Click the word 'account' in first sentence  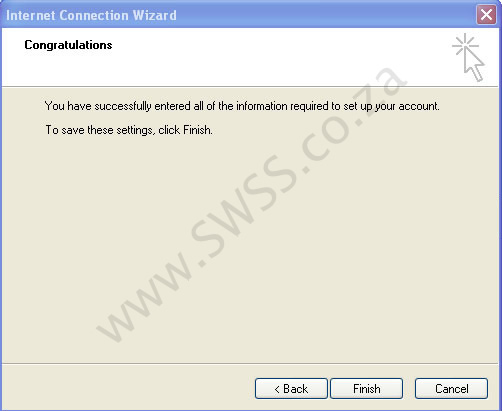tap(419, 106)
